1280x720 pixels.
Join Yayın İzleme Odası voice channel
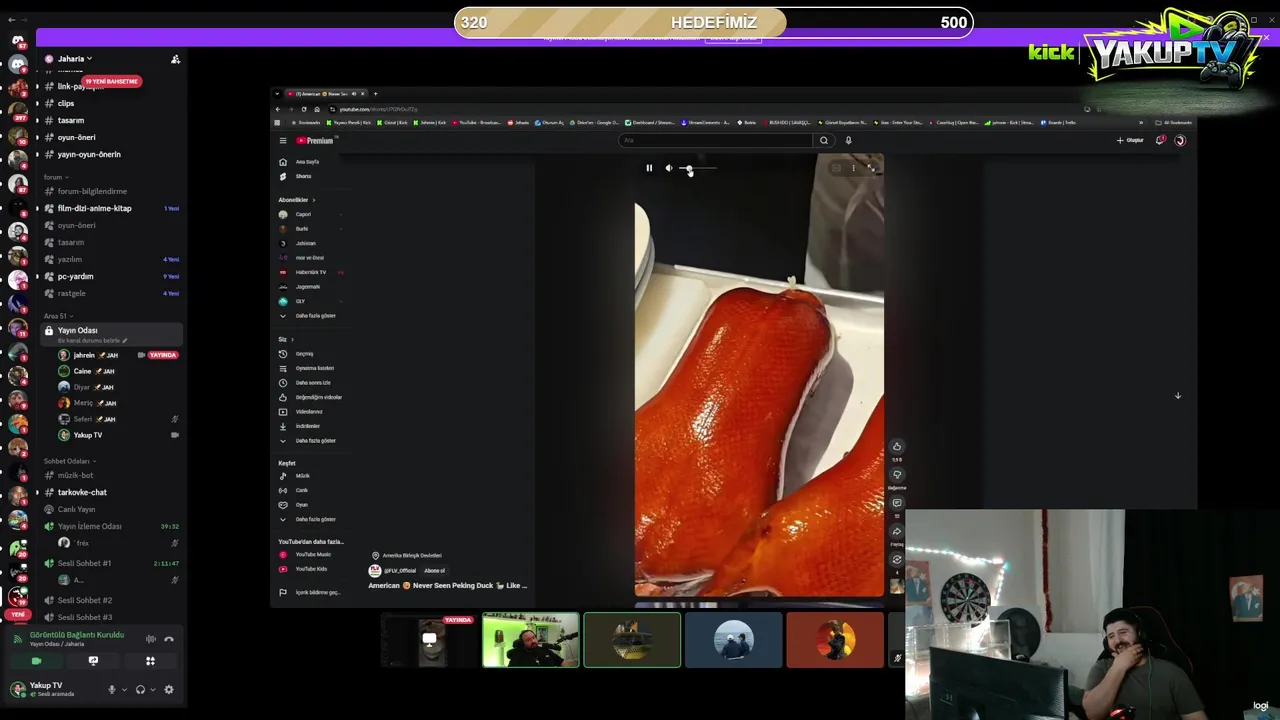89,527
